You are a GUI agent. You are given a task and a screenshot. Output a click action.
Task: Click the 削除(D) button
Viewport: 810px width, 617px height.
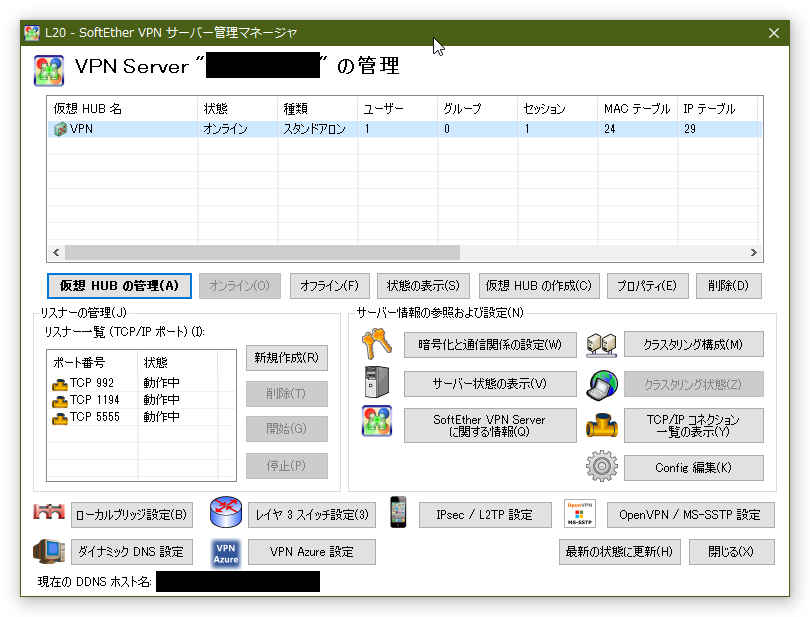point(728,286)
